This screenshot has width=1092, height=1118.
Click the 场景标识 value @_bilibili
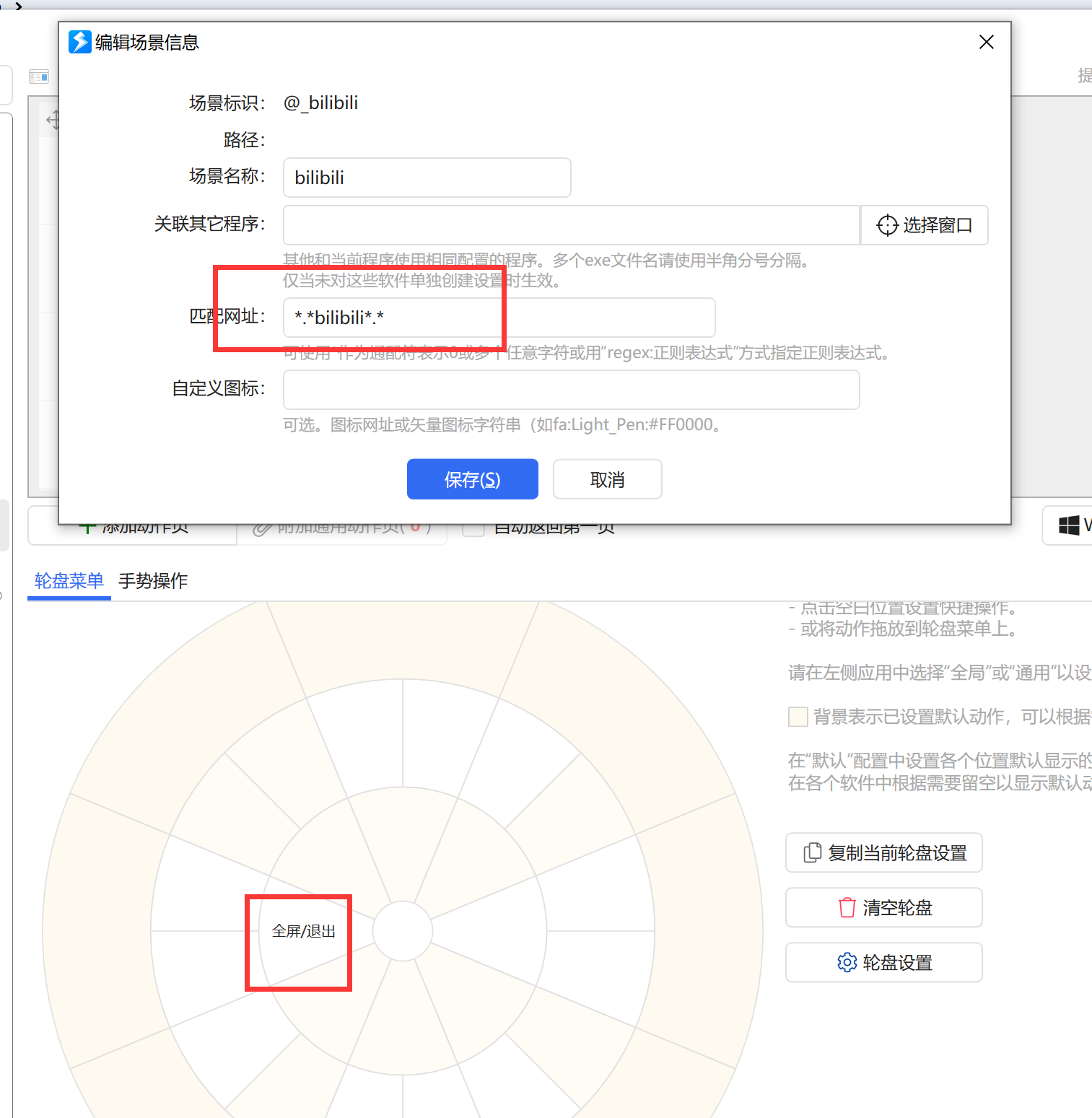click(321, 103)
